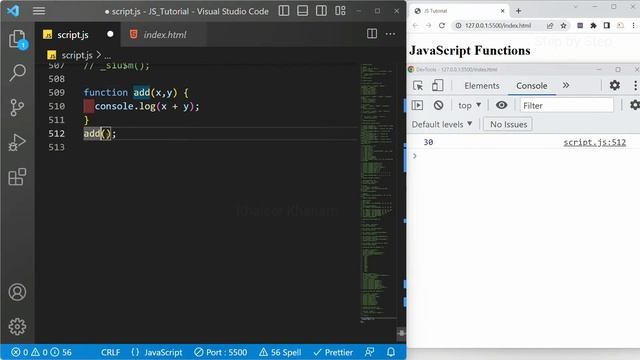This screenshot has height=360, width=640.
Task: Open the Run and Debug view
Action: pos(17,142)
